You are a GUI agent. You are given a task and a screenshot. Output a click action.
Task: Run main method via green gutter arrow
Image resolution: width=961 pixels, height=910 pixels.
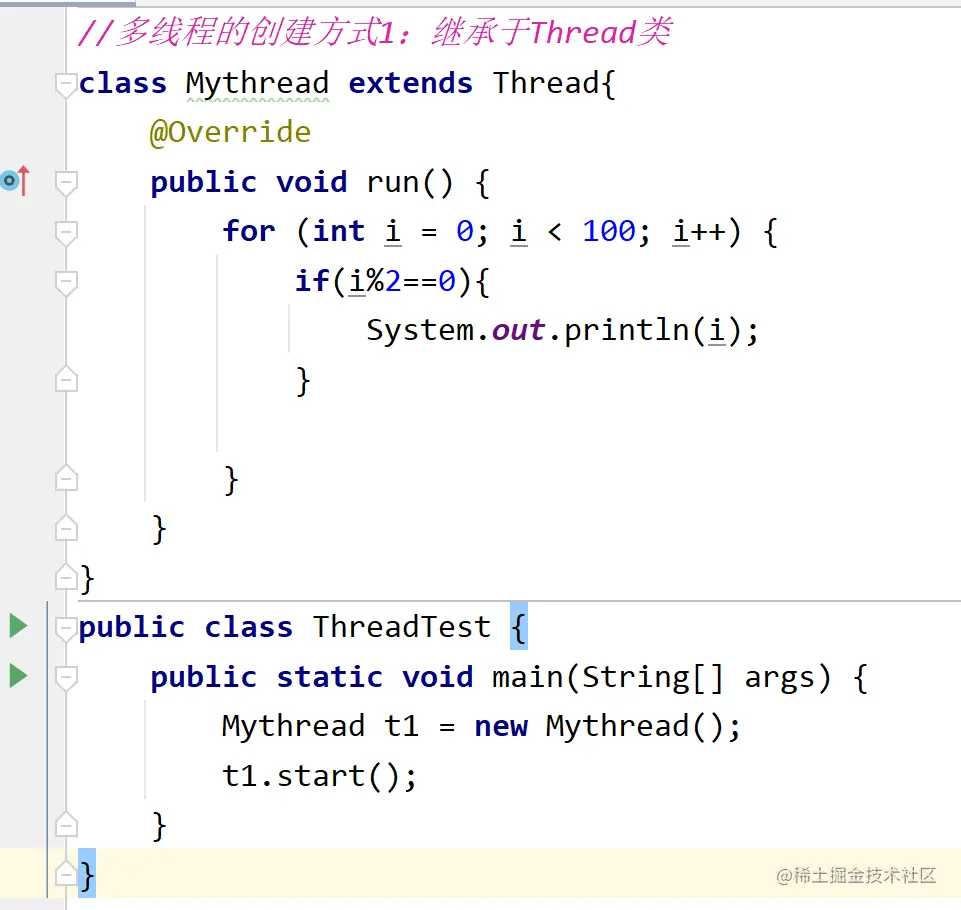tap(18, 676)
